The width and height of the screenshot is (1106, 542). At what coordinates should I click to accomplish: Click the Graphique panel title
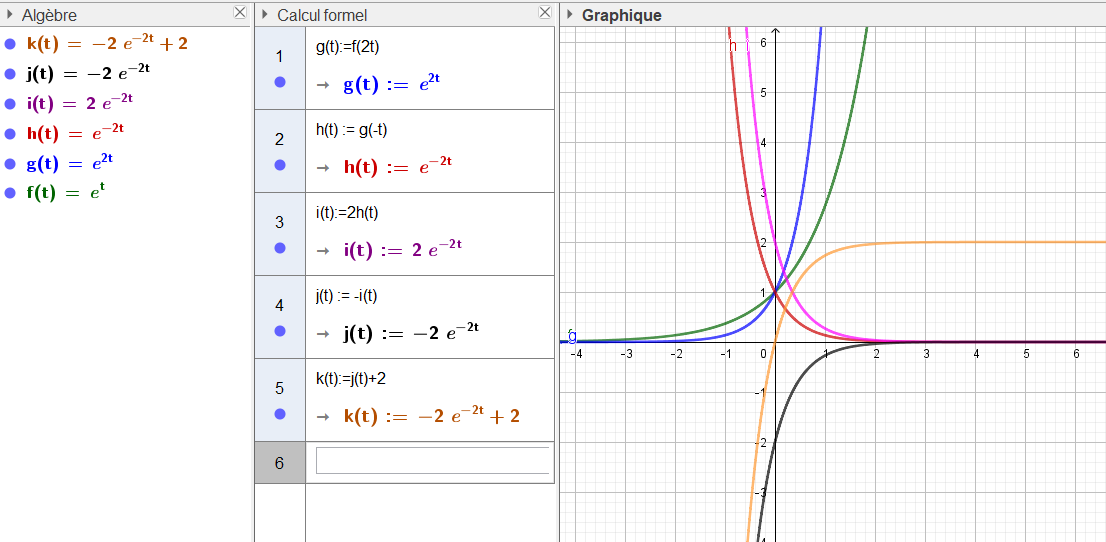621,15
